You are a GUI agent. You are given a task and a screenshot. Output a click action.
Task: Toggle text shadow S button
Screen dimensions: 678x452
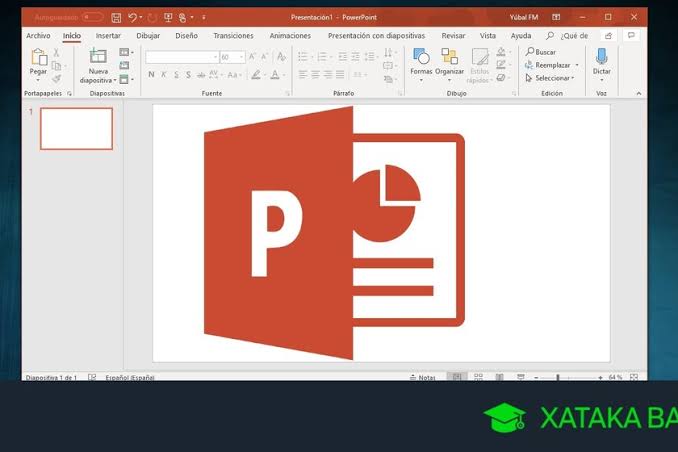[189, 74]
